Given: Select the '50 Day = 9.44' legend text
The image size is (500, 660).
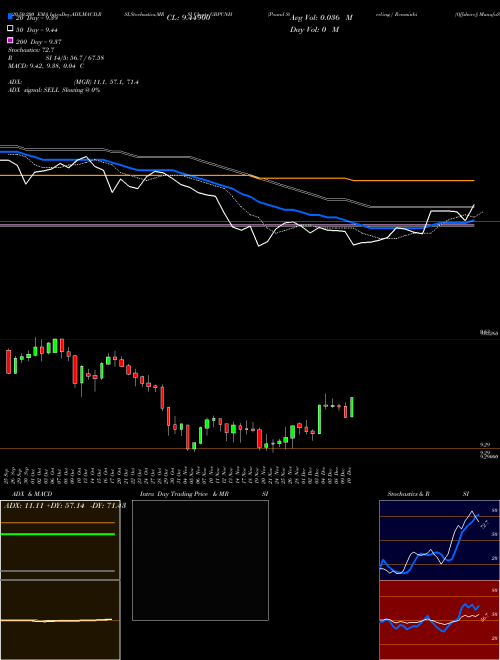Looking at the screenshot, I should tap(37, 30).
